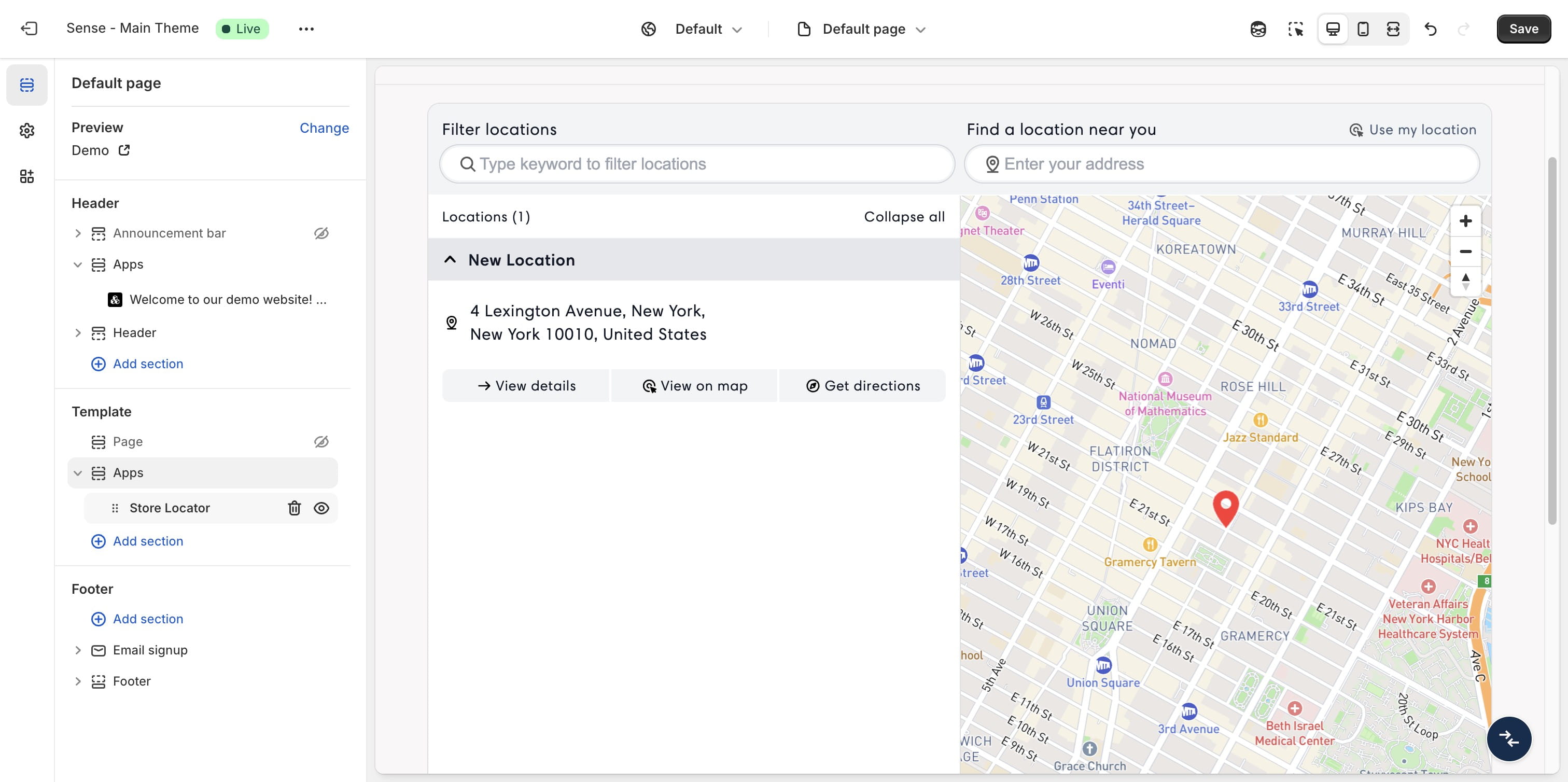Enter fullscreen preview mode
Viewport: 1568px width, 782px height.
tap(1393, 29)
